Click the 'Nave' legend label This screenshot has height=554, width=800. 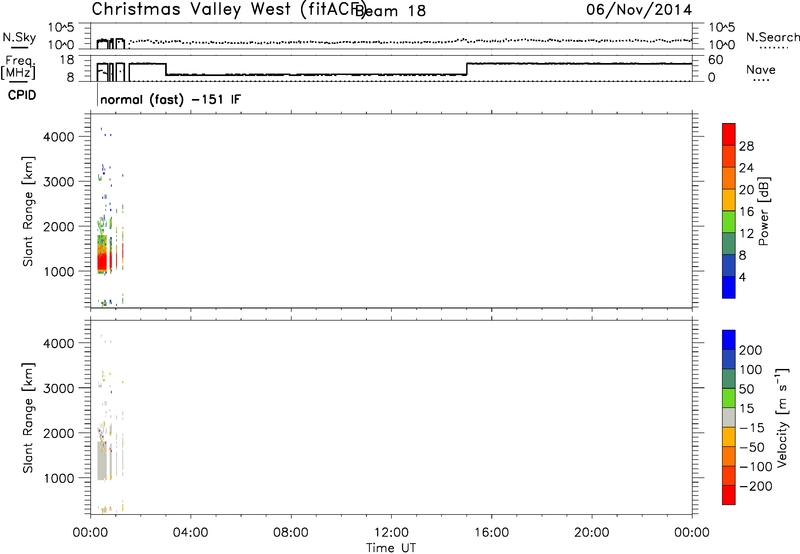click(x=761, y=70)
